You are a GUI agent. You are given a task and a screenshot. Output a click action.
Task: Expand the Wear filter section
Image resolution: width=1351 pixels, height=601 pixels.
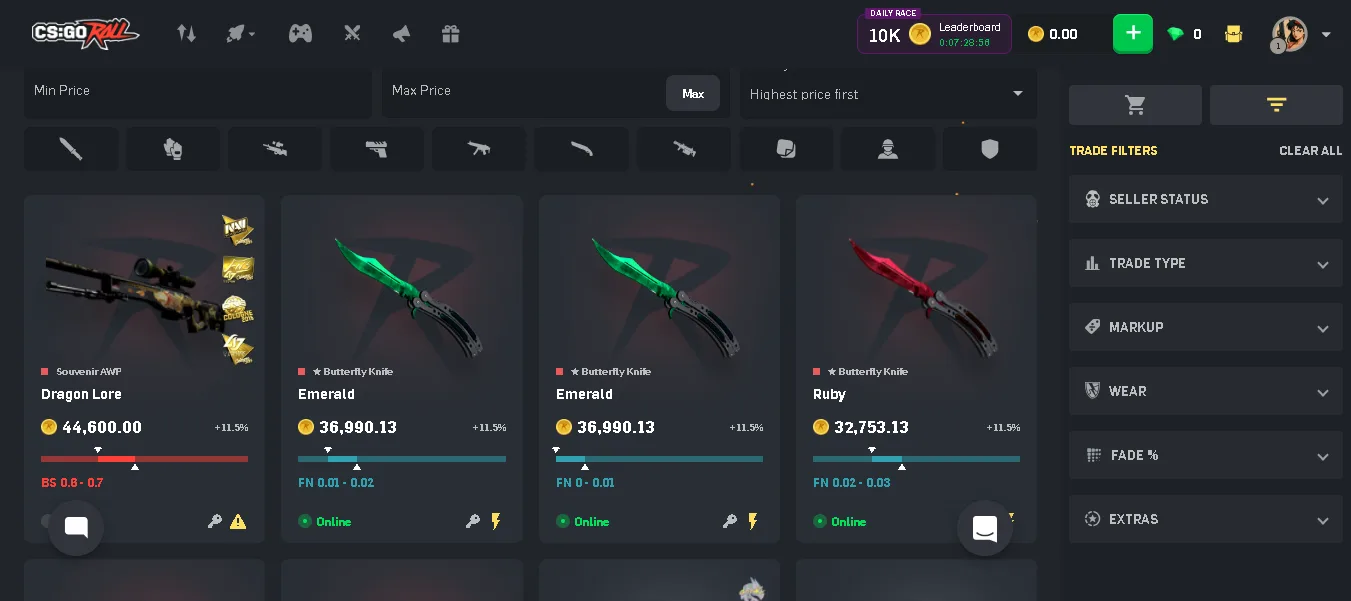tap(1206, 391)
